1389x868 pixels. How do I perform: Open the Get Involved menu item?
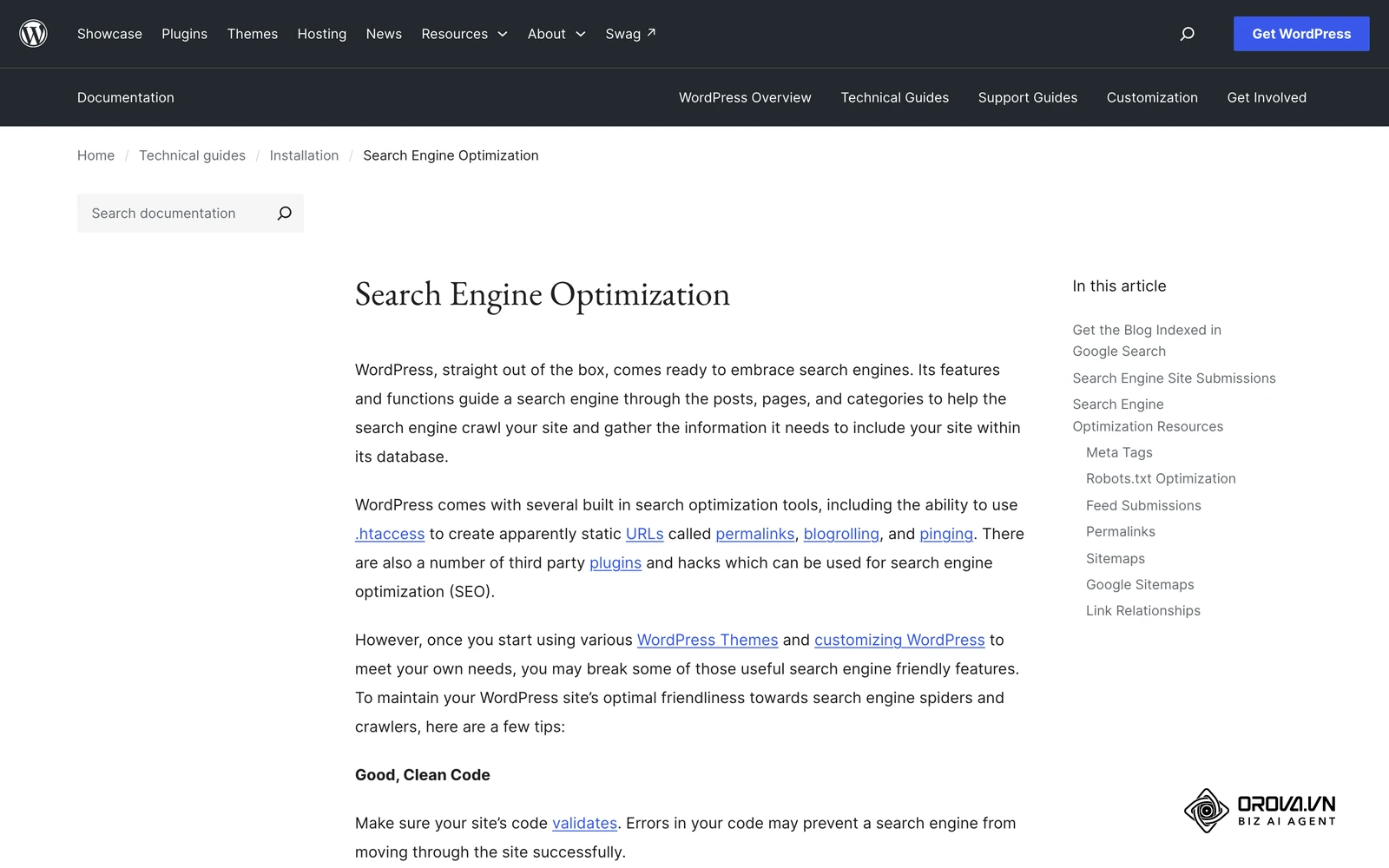pyautogui.click(x=1267, y=97)
